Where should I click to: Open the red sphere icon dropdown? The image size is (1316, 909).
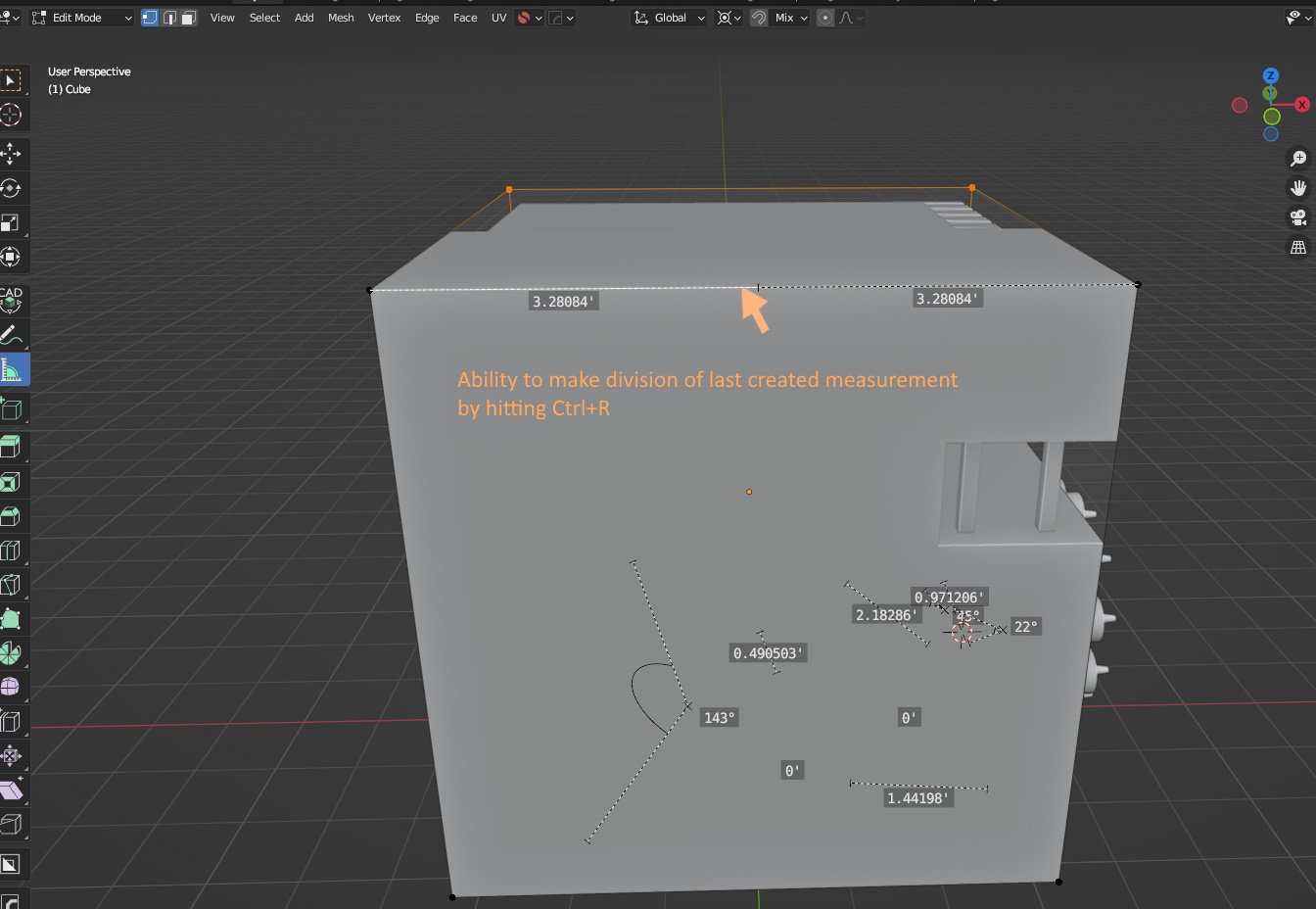[530, 18]
